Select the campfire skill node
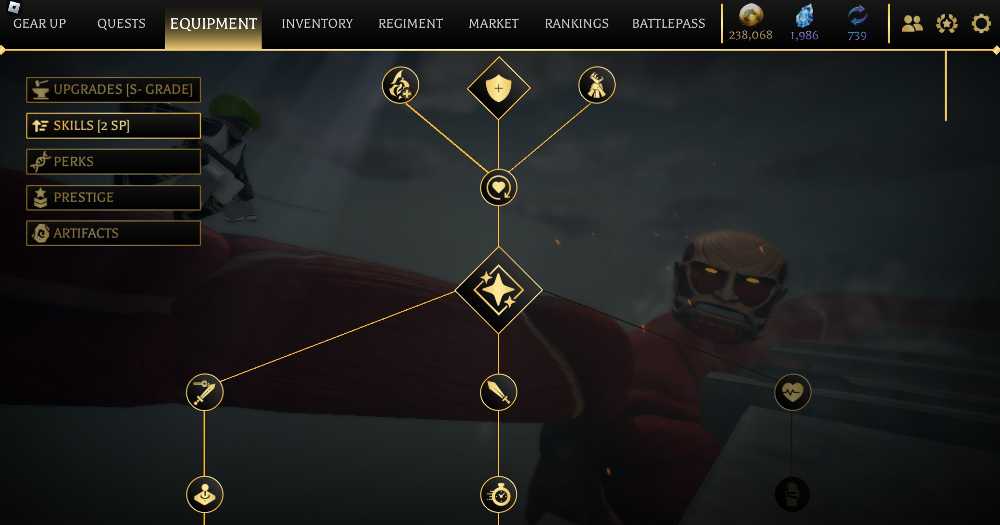 (x=596, y=85)
